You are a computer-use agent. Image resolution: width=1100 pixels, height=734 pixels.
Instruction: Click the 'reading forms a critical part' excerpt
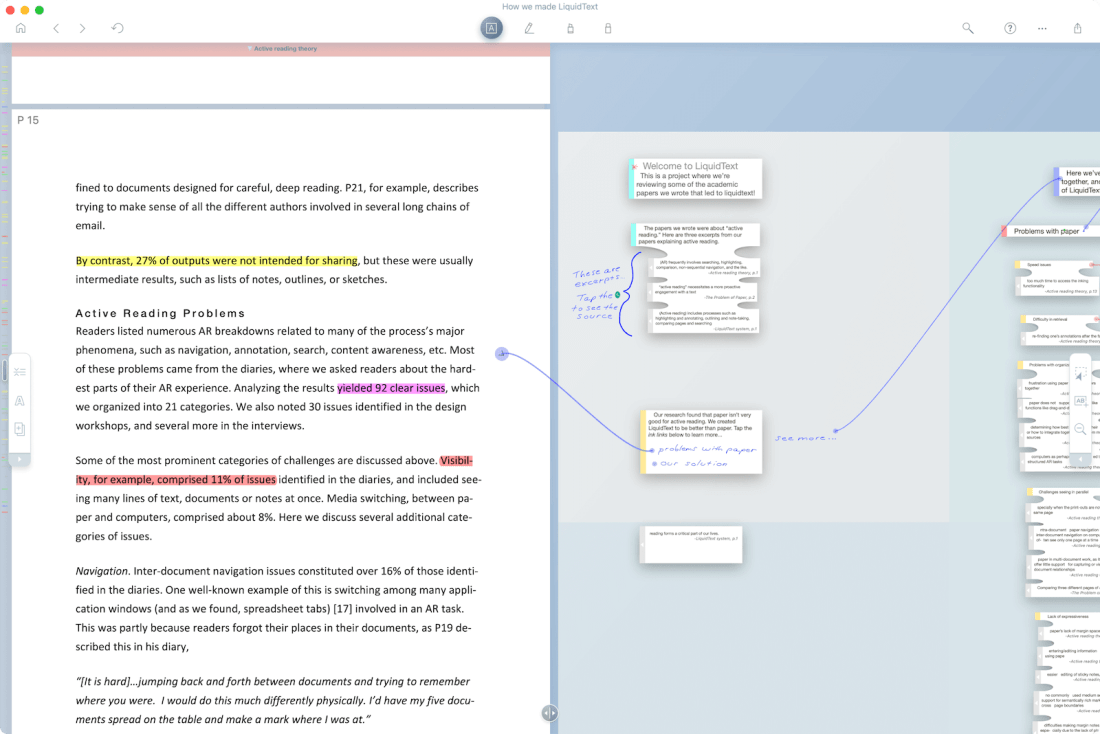(693, 545)
